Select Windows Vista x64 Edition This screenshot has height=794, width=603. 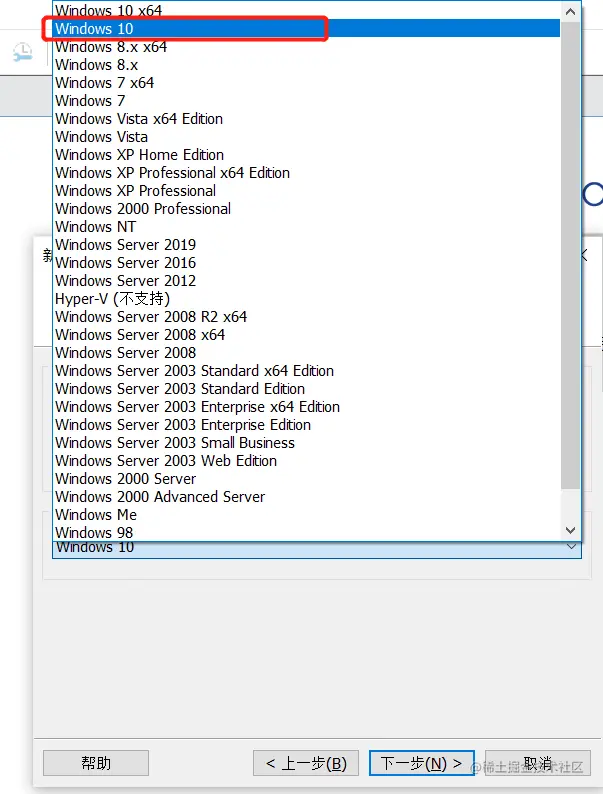pos(306,118)
